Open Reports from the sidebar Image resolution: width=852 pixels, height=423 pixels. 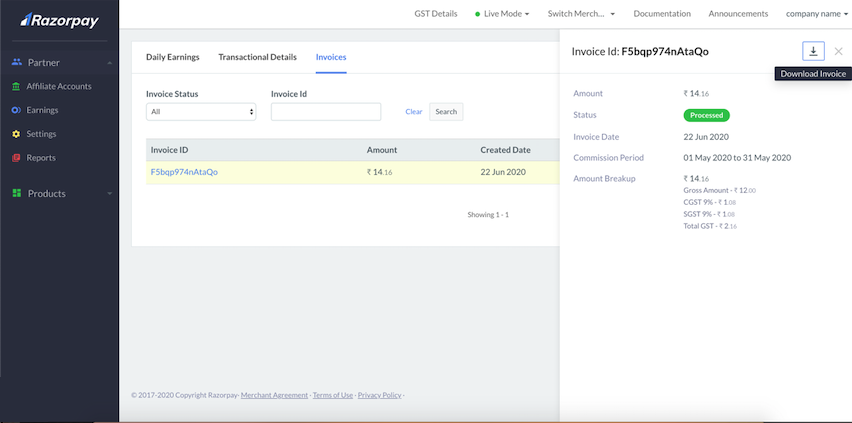41,158
